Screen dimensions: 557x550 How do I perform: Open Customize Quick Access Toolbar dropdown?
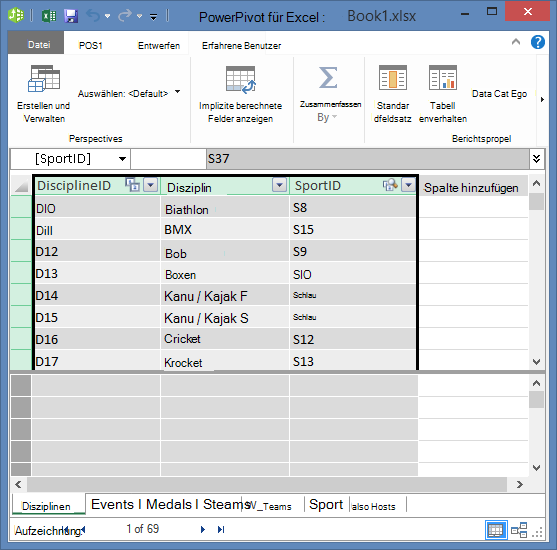153,17
